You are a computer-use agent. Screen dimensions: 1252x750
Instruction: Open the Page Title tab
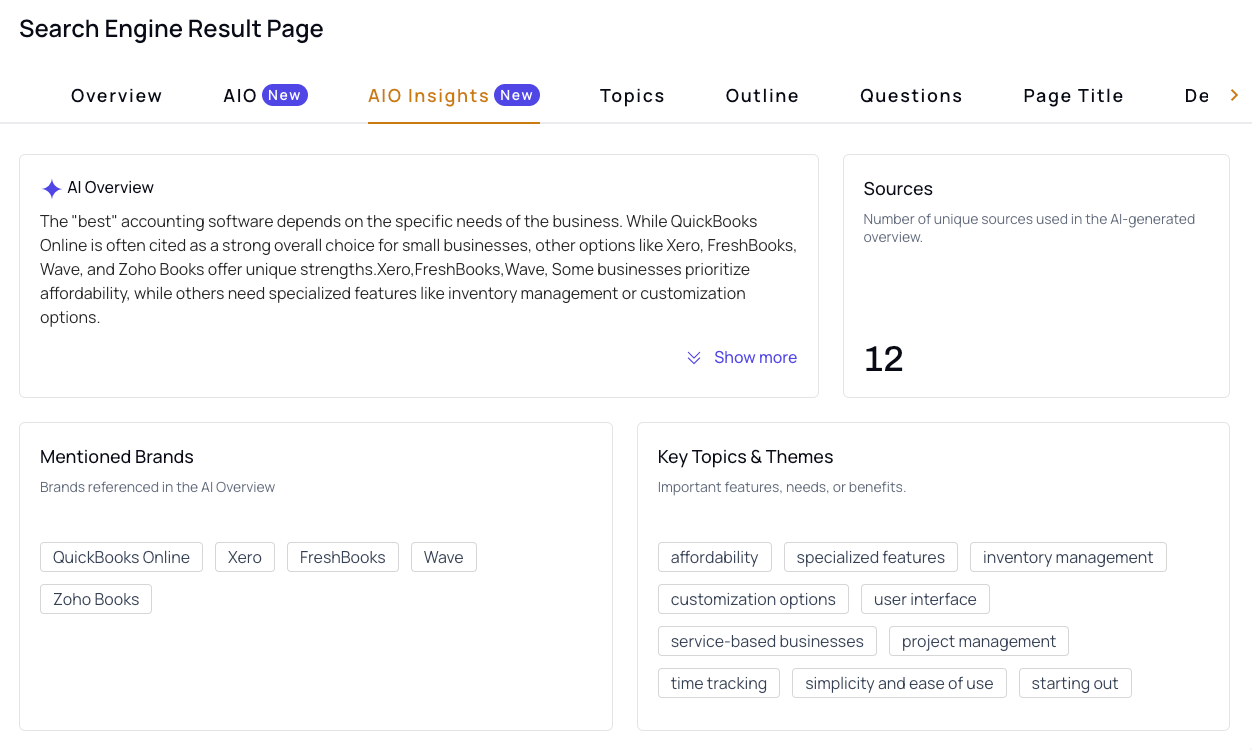1073,95
